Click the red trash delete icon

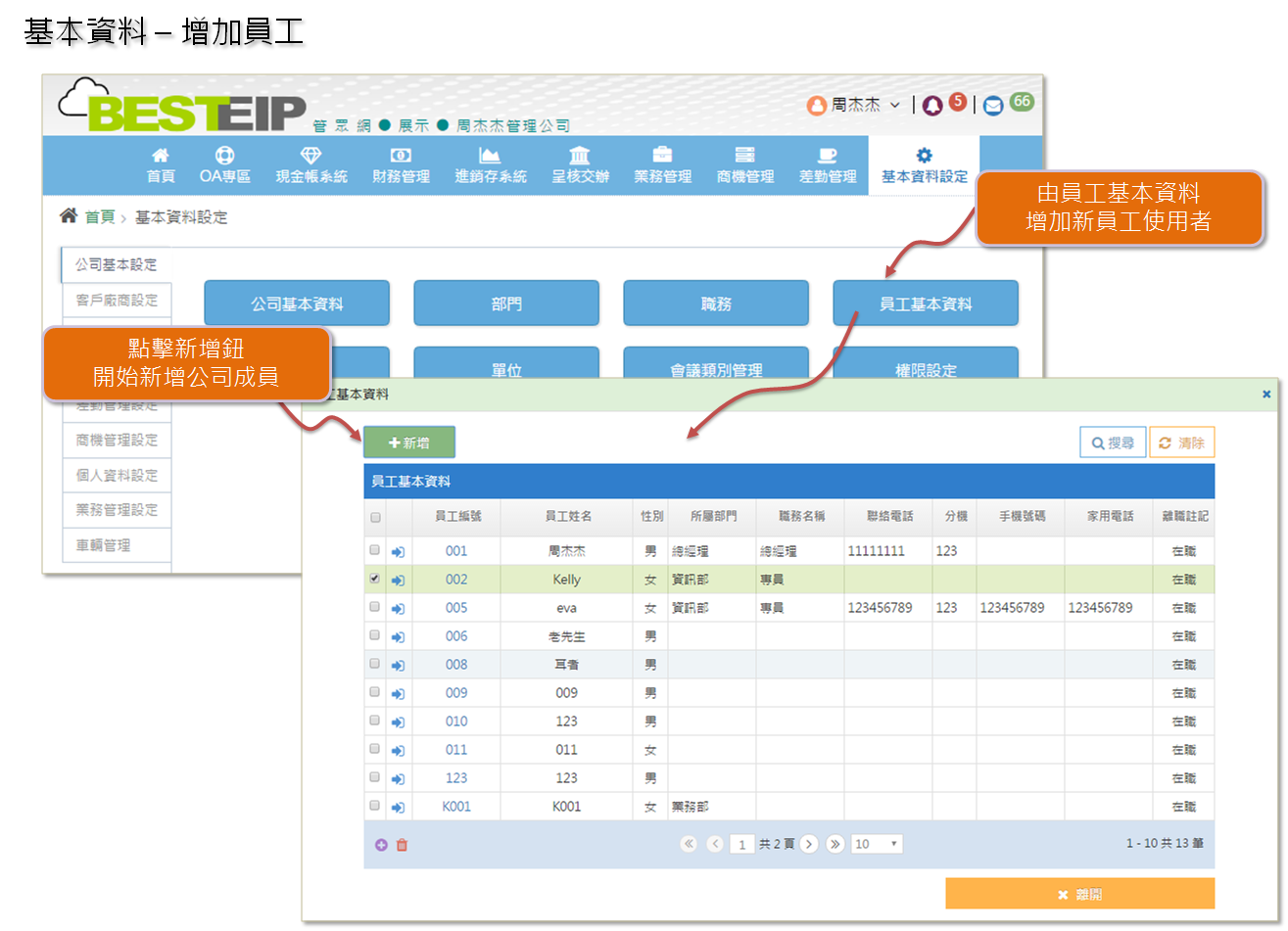(402, 845)
